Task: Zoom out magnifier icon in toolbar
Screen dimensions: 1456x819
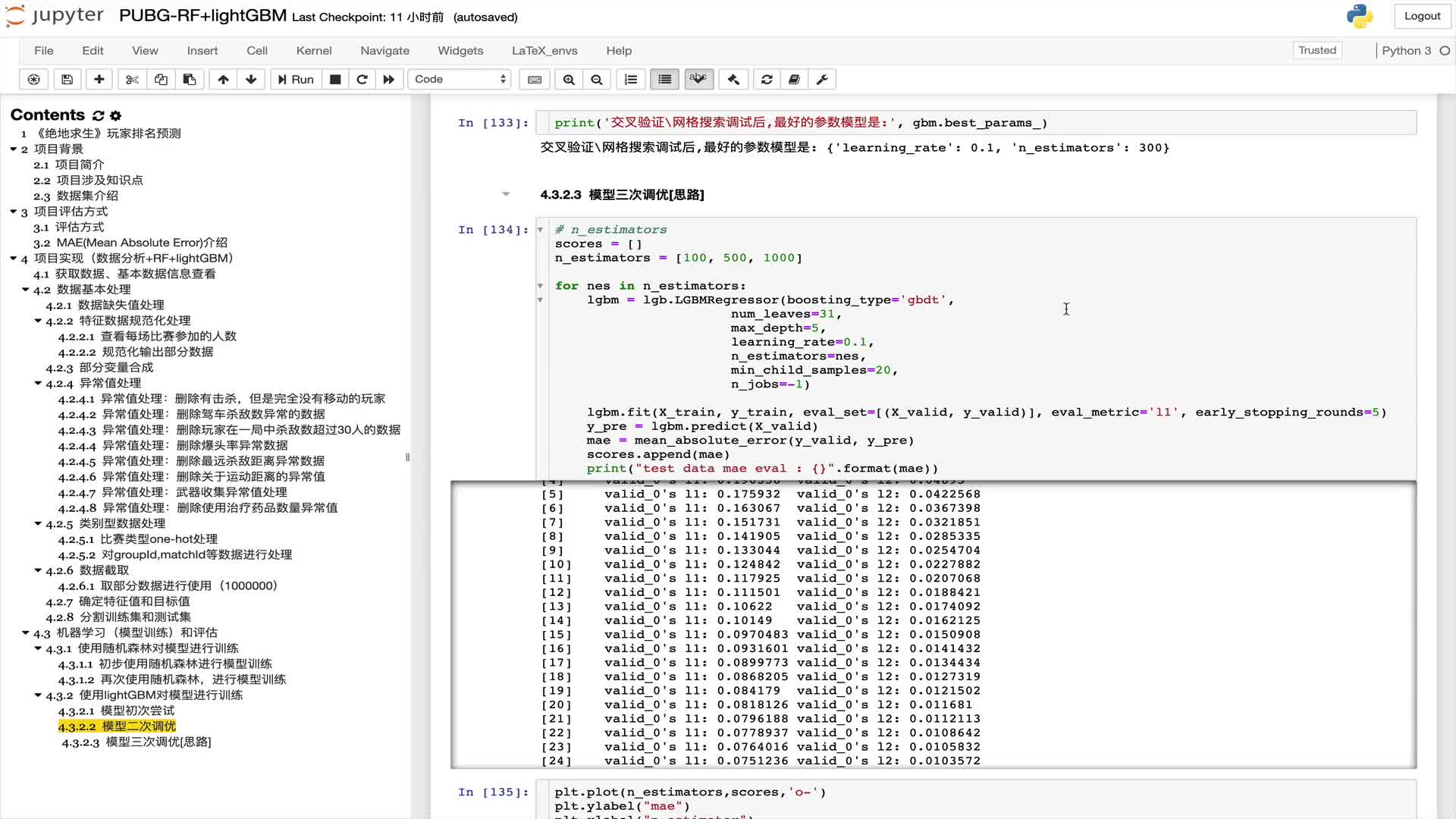Action: 597,79
